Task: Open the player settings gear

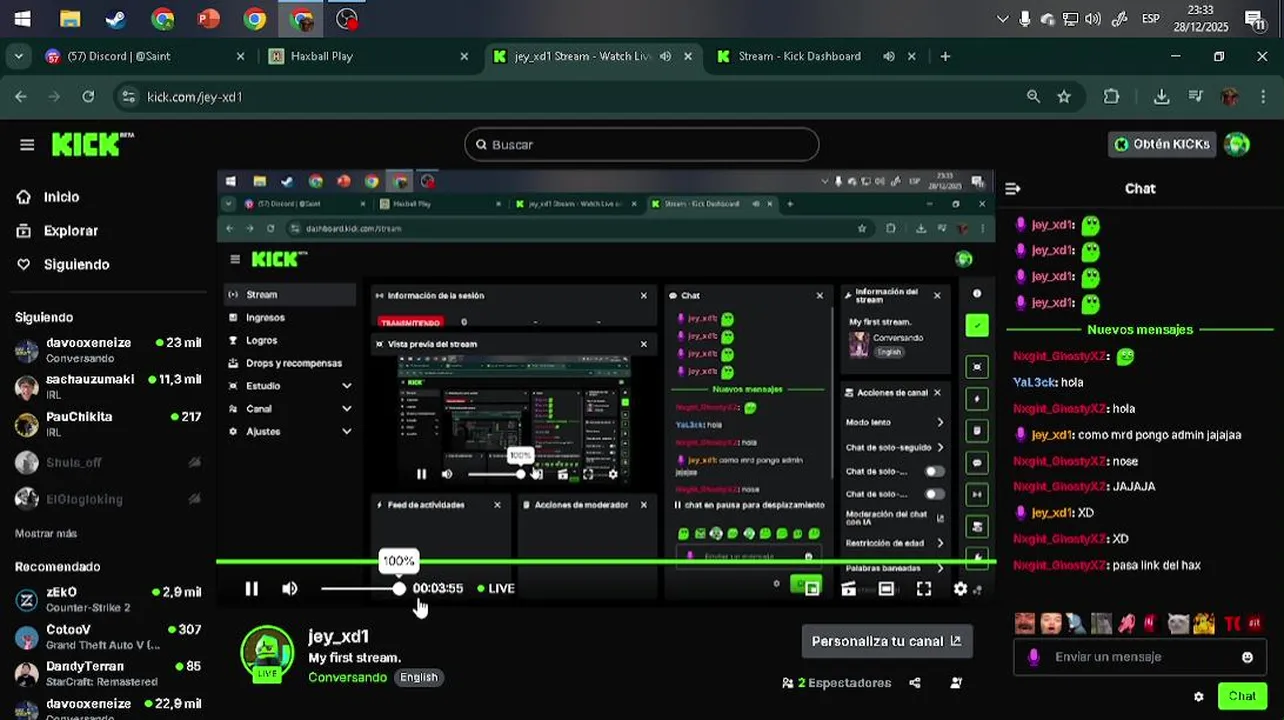Action: click(960, 589)
